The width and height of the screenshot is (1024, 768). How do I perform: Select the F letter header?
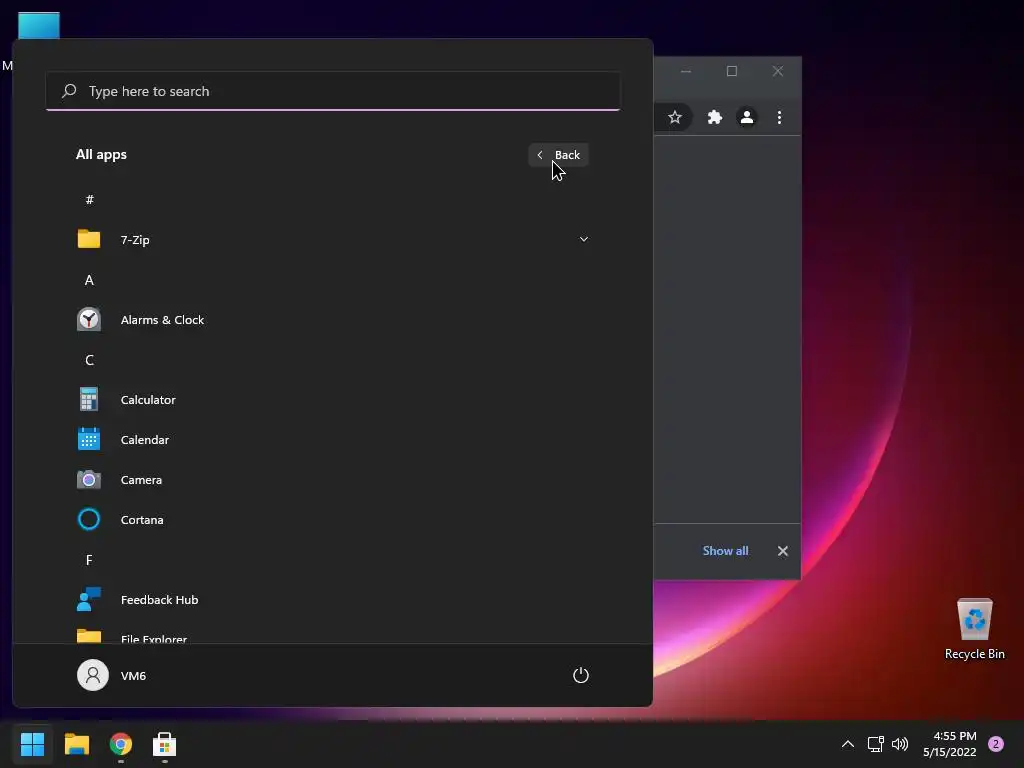[89, 560]
